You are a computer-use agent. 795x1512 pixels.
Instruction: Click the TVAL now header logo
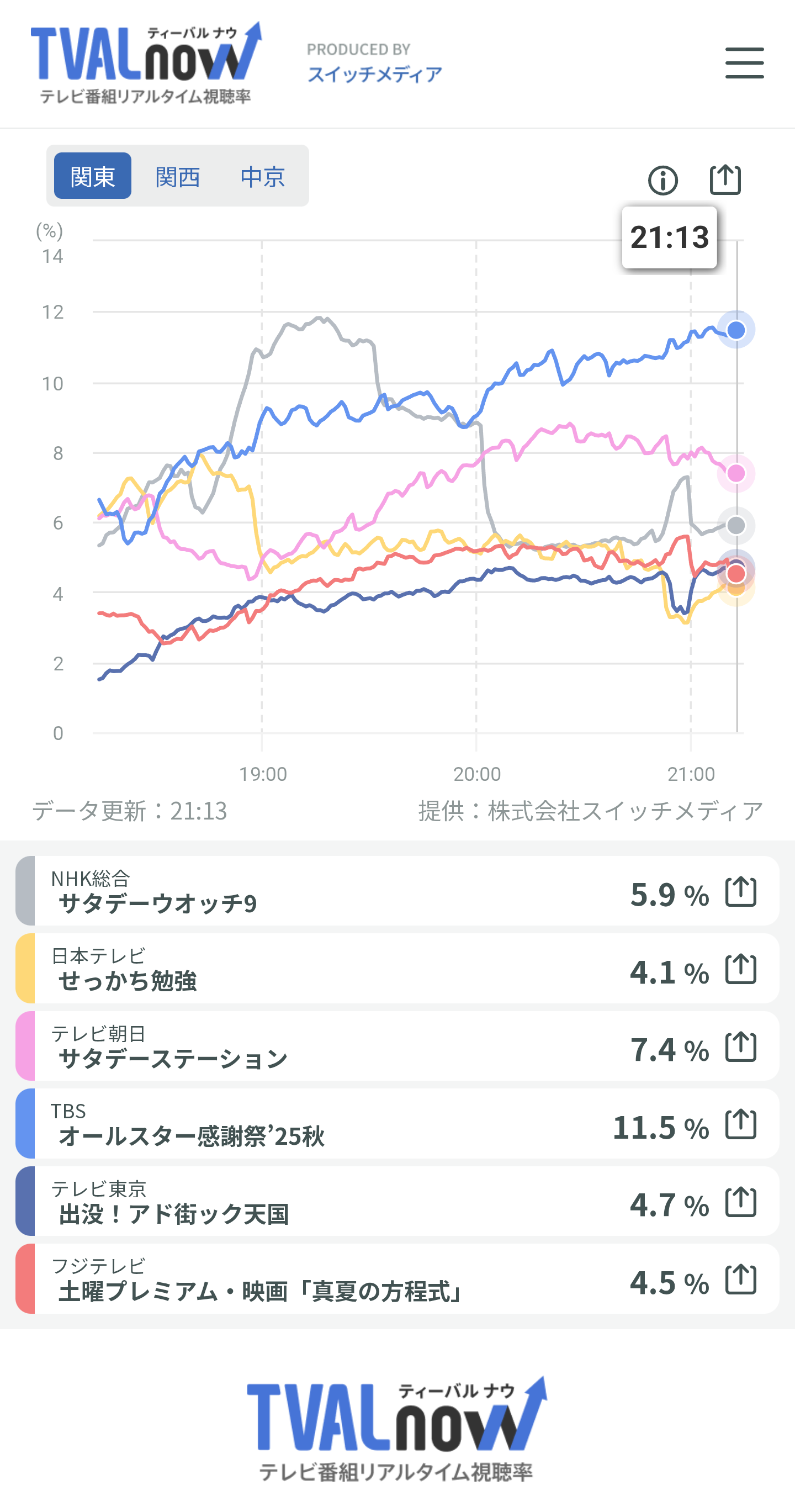point(146,63)
